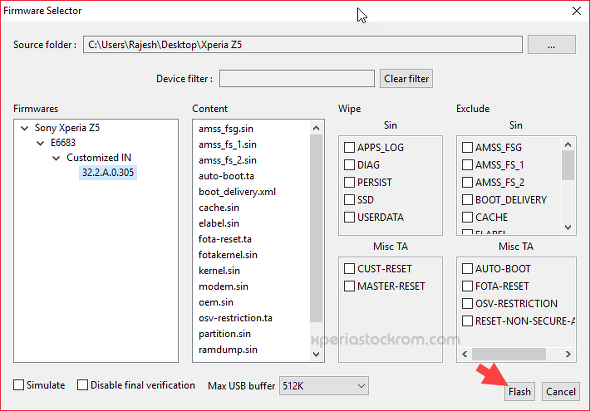Click Content list scroll up arrow
590x411 pixels.
click(x=316, y=128)
